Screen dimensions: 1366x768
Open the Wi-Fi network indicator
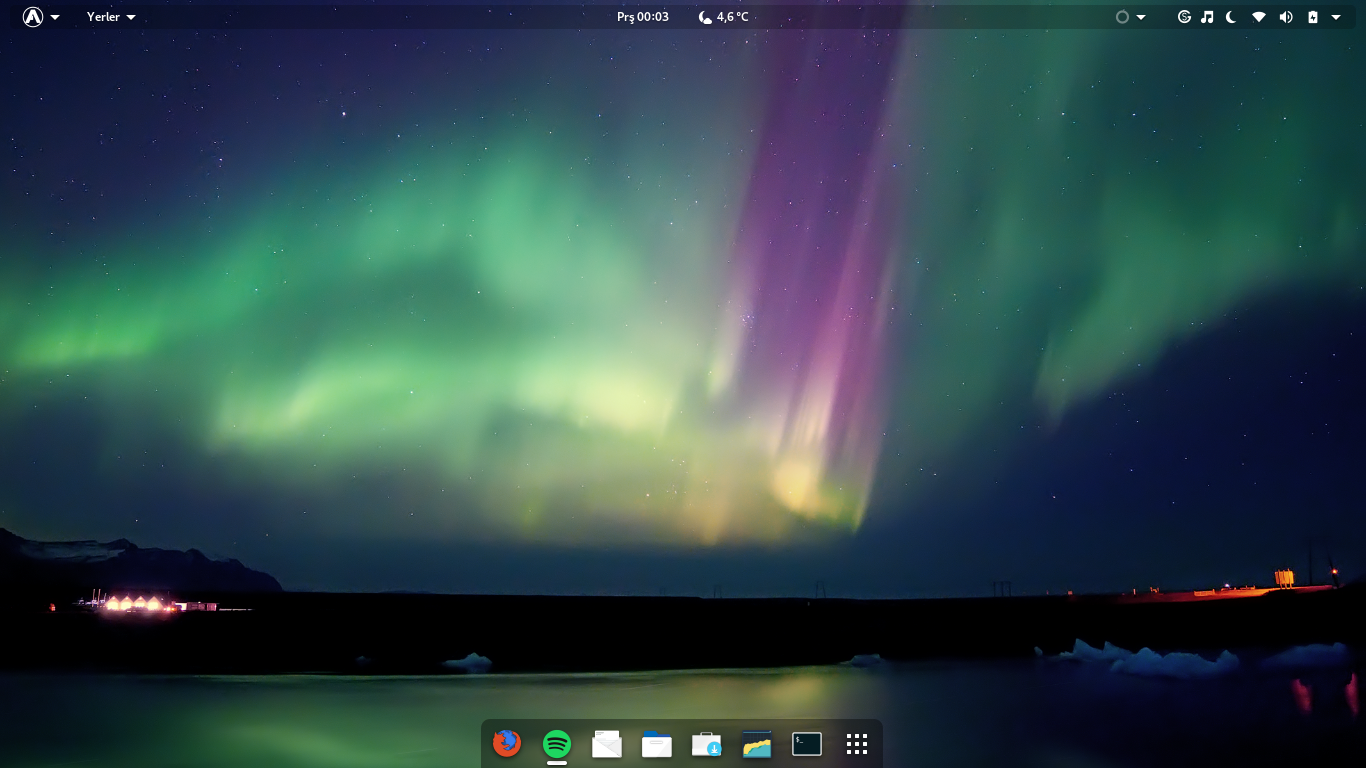[1259, 17]
